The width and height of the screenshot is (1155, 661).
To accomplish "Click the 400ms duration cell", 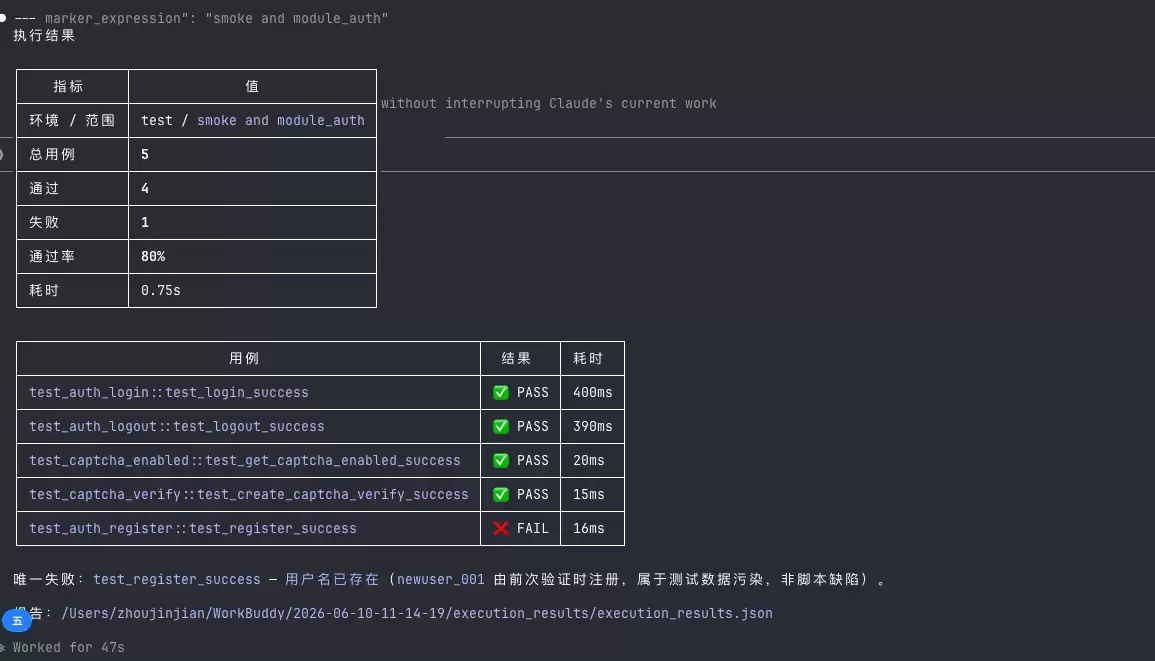I will click(x=593, y=393).
